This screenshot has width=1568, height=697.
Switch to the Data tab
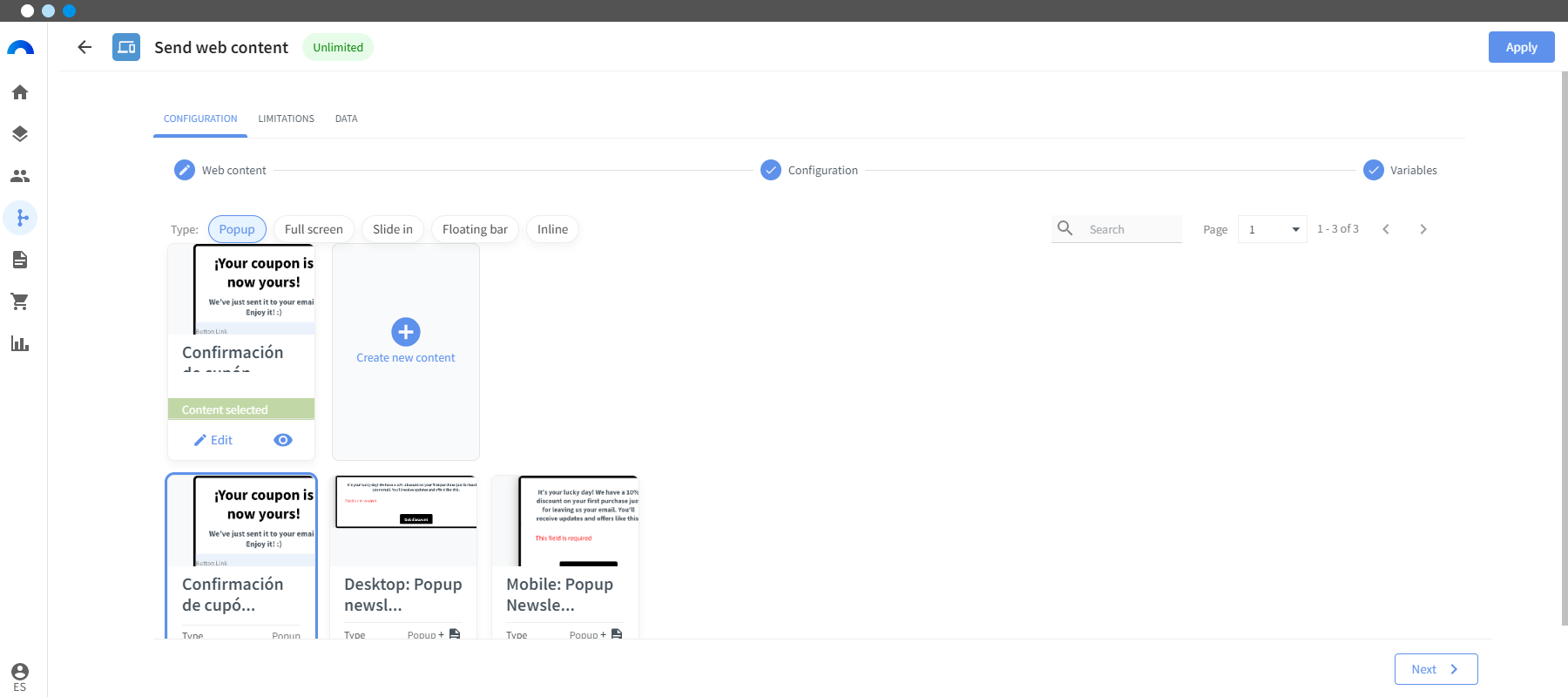347,118
